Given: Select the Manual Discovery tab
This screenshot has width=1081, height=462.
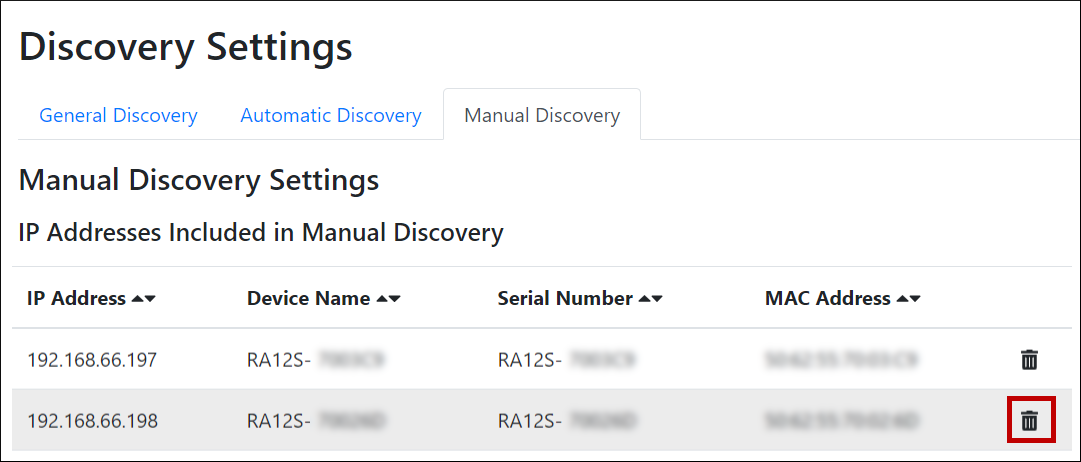Looking at the screenshot, I should pyautogui.click(x=541, y=115).
